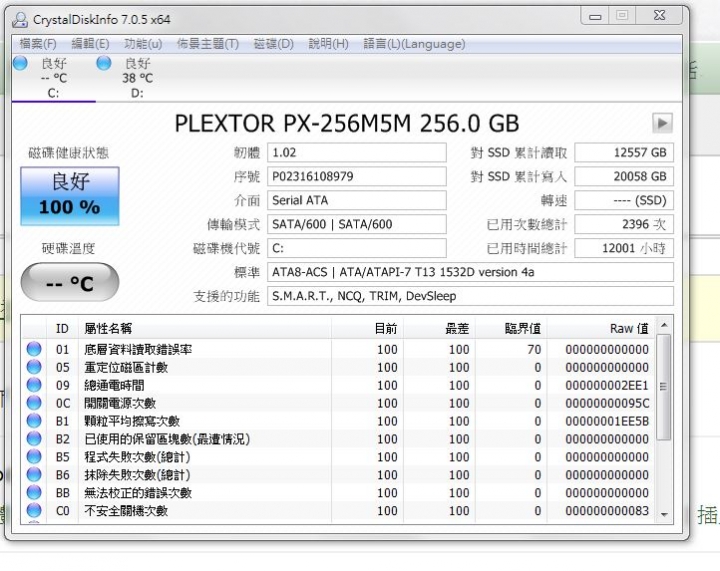Click the 屬性名稱 column header
The image size is (720, 571).
coord(205,328)
